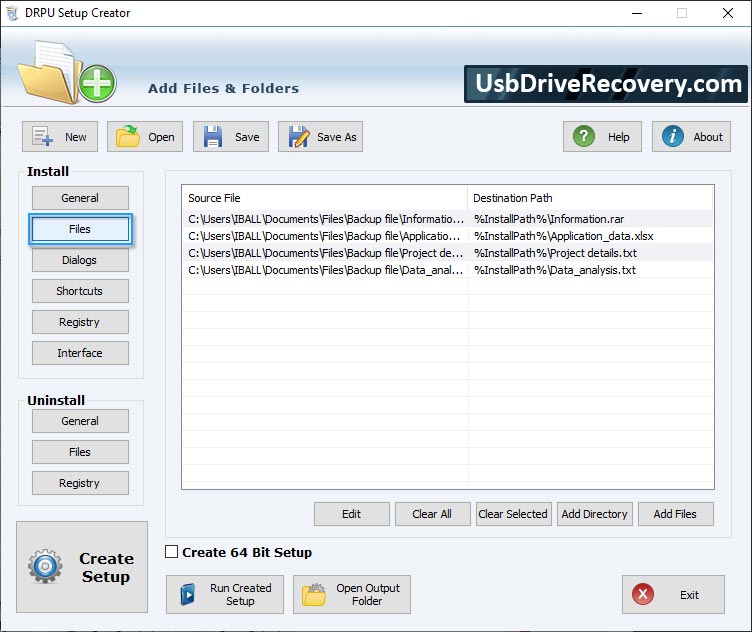
Task: Select the Install Files section
Action: (x=80, y=229)
